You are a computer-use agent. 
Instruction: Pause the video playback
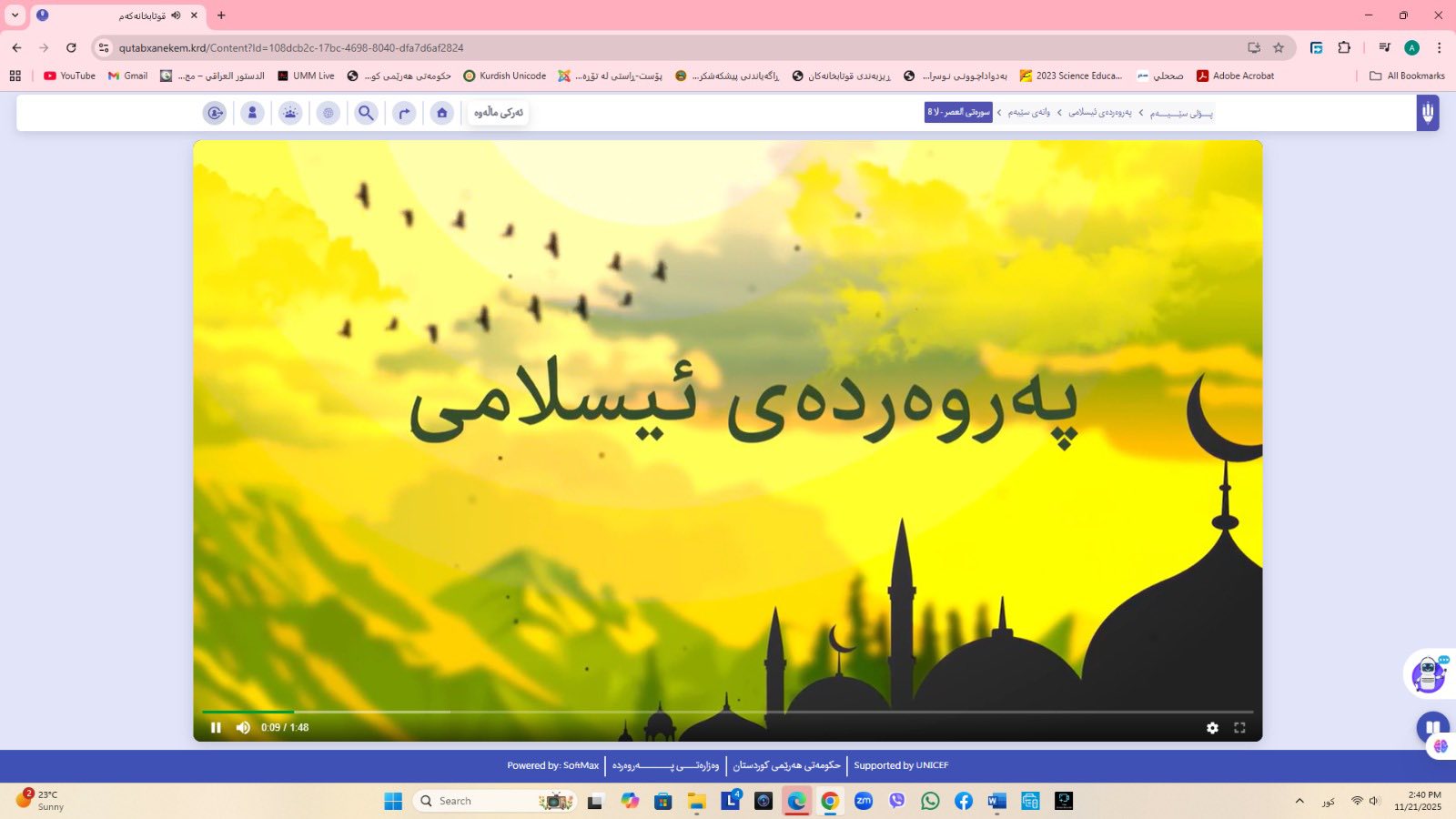[x=216, y=727]
